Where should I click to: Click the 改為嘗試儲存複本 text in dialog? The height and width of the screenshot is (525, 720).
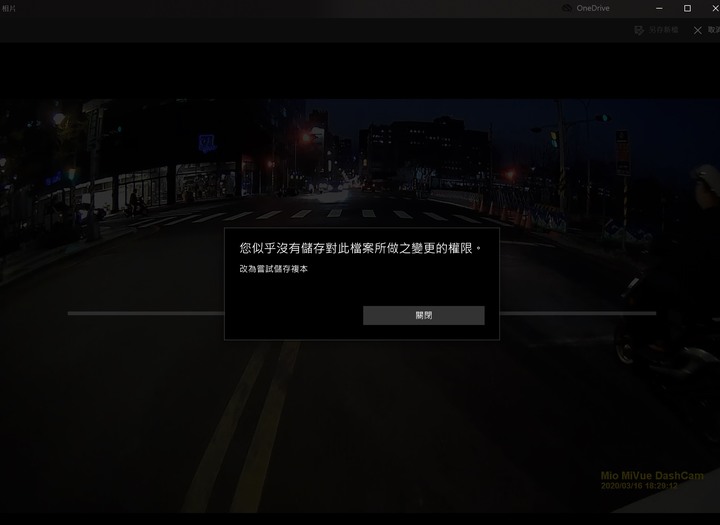pos(274,269)
